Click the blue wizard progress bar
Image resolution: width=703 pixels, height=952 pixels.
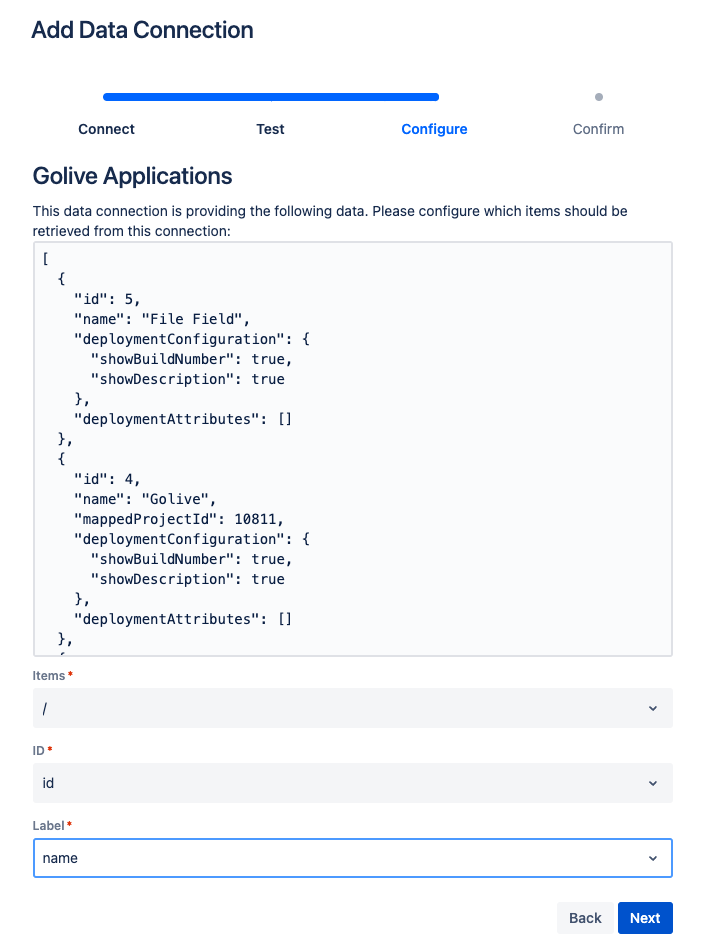pos(270,97)
